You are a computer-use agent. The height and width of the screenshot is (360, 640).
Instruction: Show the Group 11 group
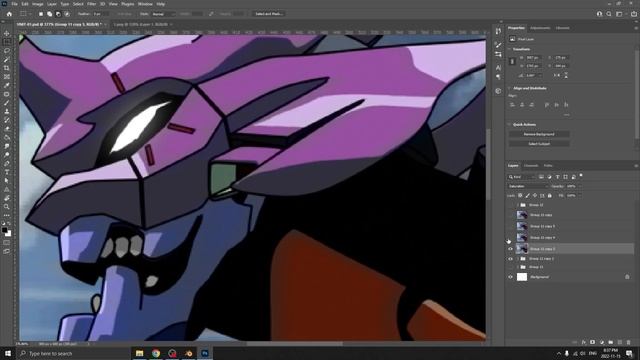[x=510, y=267]
